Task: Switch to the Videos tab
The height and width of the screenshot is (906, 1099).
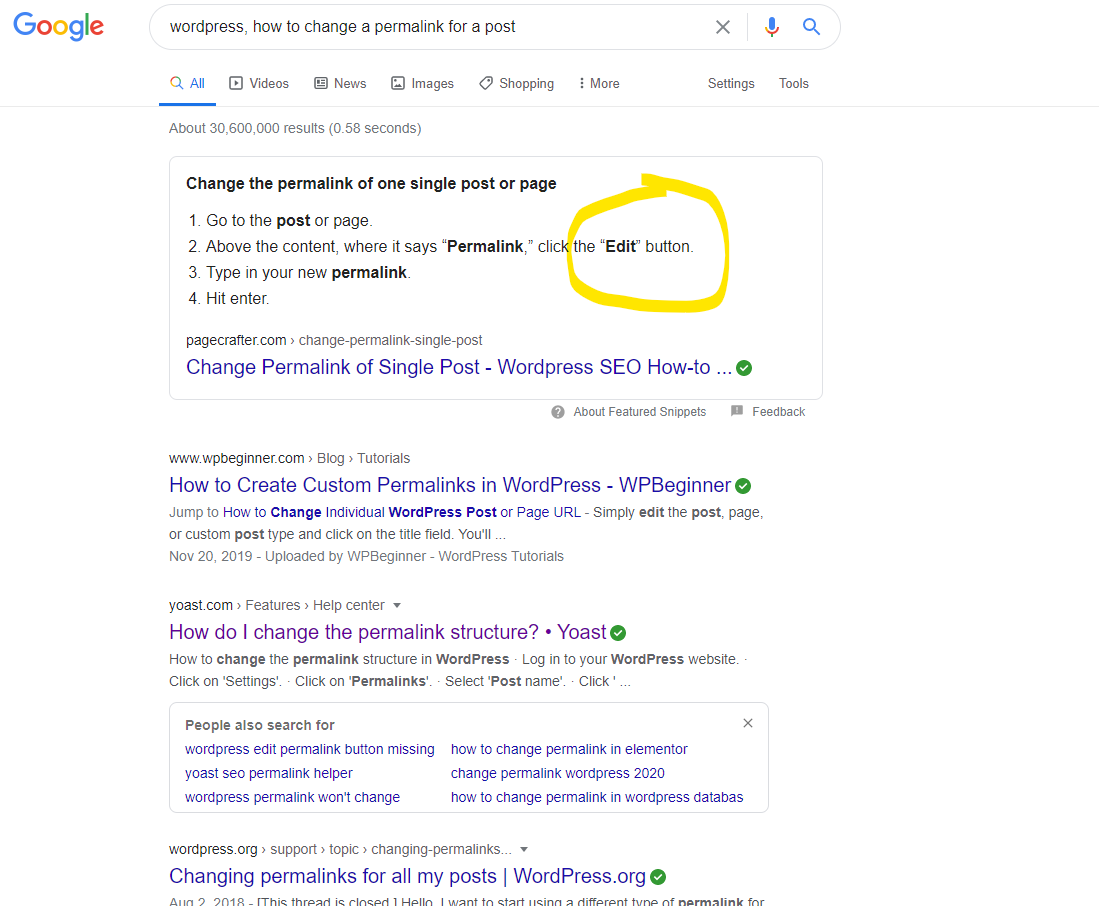Action: (x=259, y=84)
